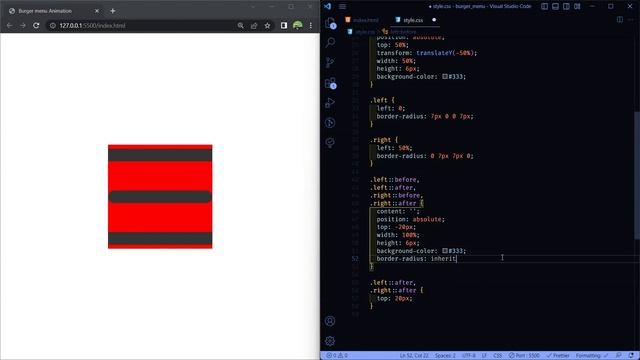Split the editor to the right
The width and height of the screenshot is (640, 360).
tap(620, 20)
